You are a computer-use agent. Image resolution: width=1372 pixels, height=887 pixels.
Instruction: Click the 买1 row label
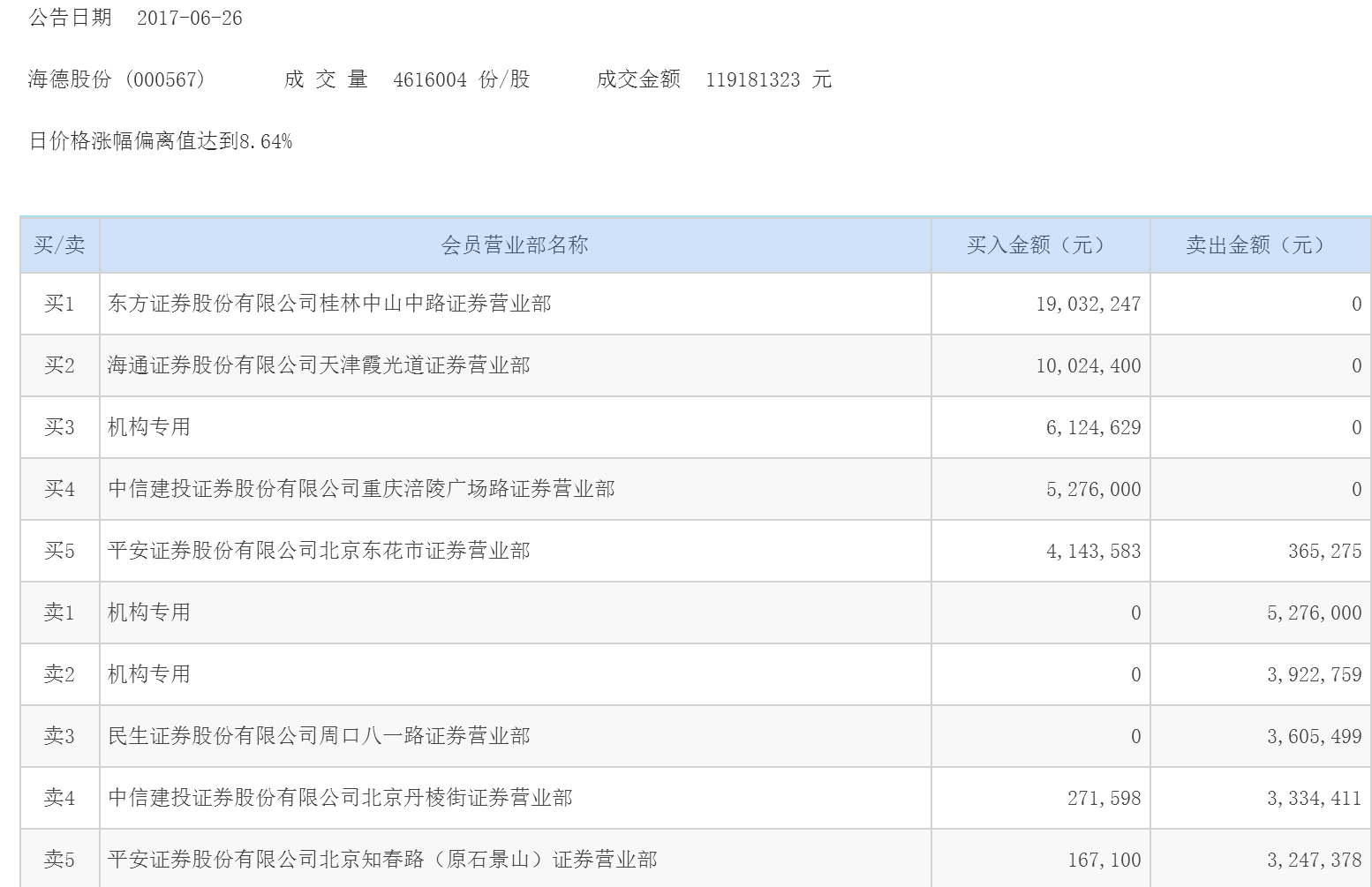point(59,304)
